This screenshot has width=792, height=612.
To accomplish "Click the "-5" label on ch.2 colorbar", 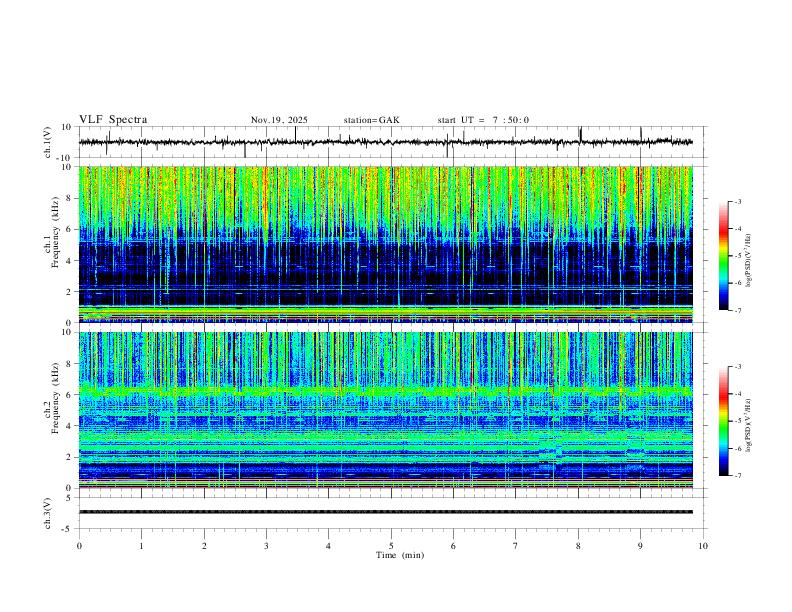I will point(738,421).
